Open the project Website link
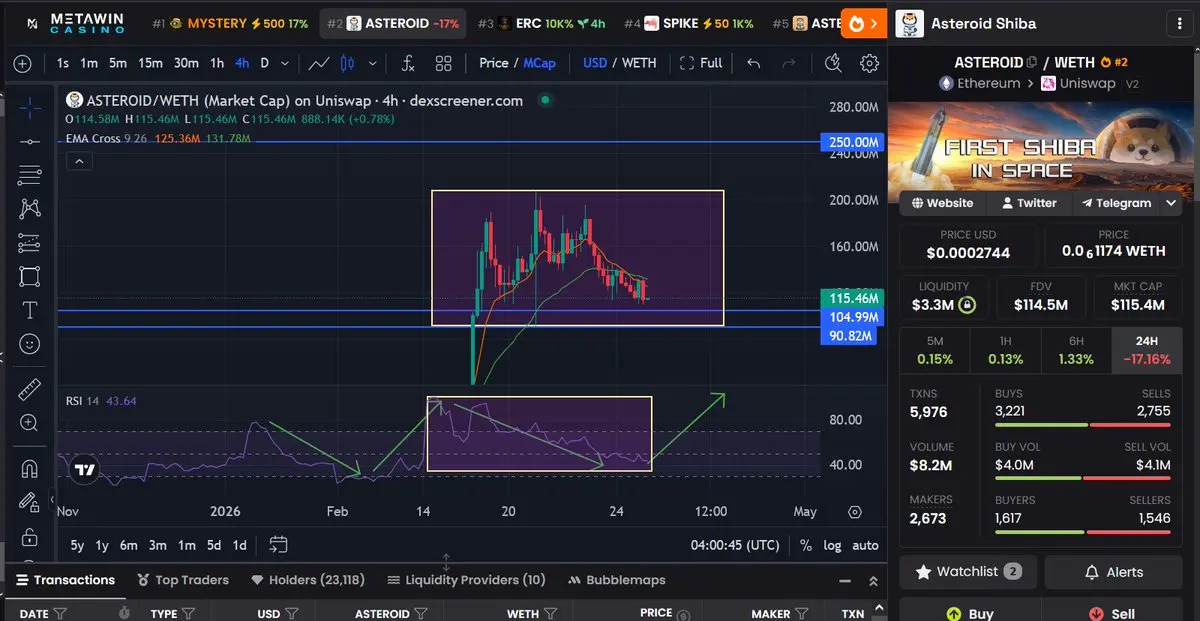 coord(942,203)
